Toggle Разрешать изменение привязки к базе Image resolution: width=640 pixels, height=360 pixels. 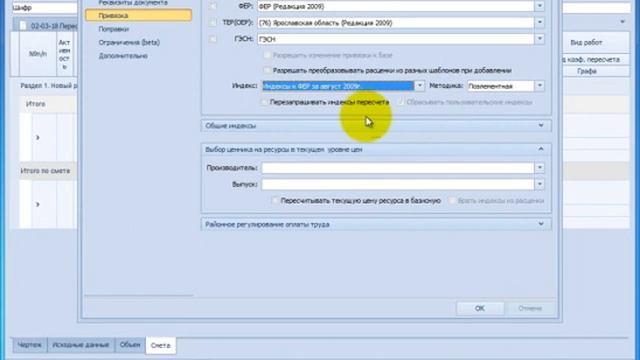(267, 55)
